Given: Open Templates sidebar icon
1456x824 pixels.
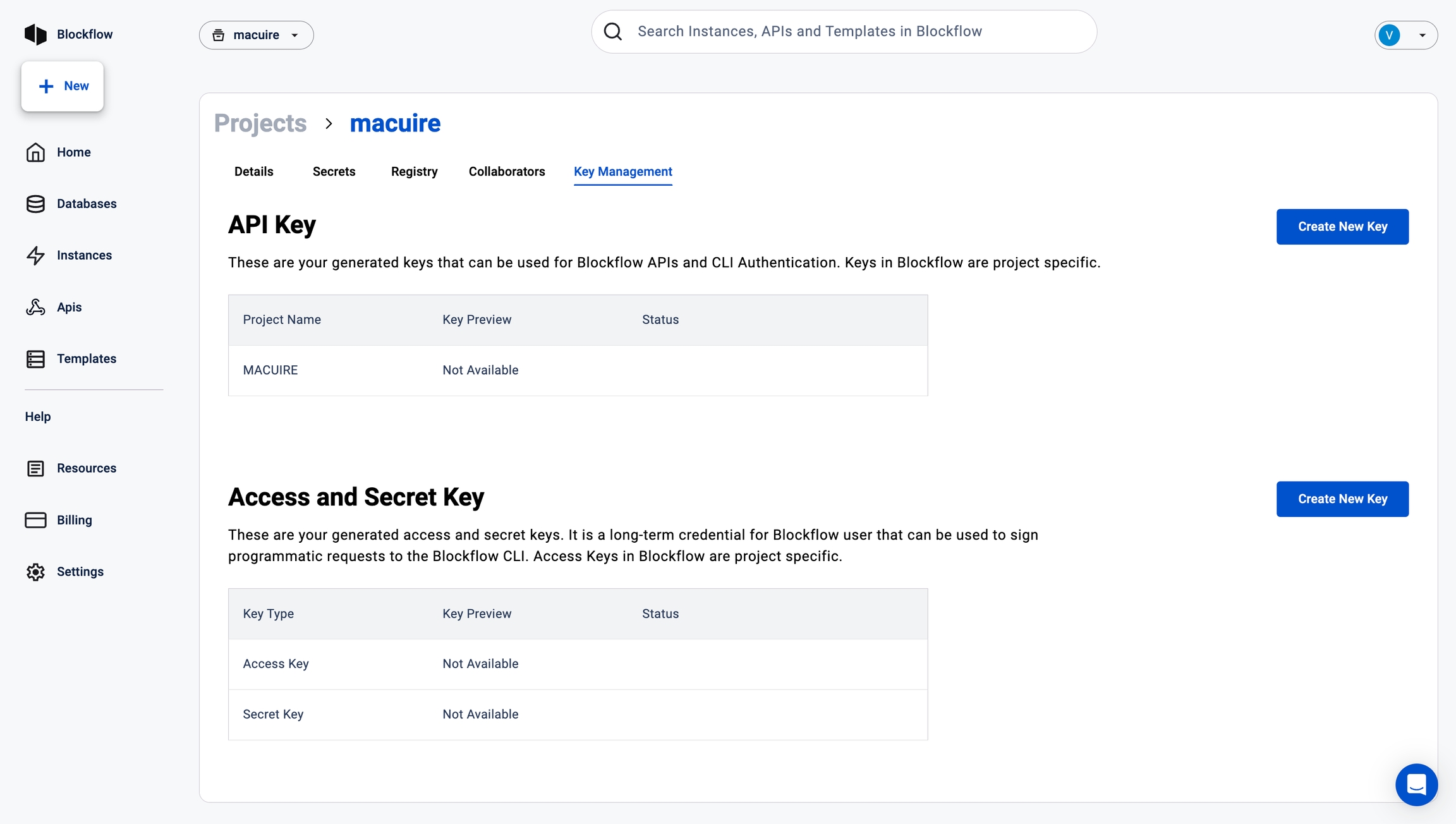Looking at the screenshot, I should pyautogui.click(x=35, y=359).
